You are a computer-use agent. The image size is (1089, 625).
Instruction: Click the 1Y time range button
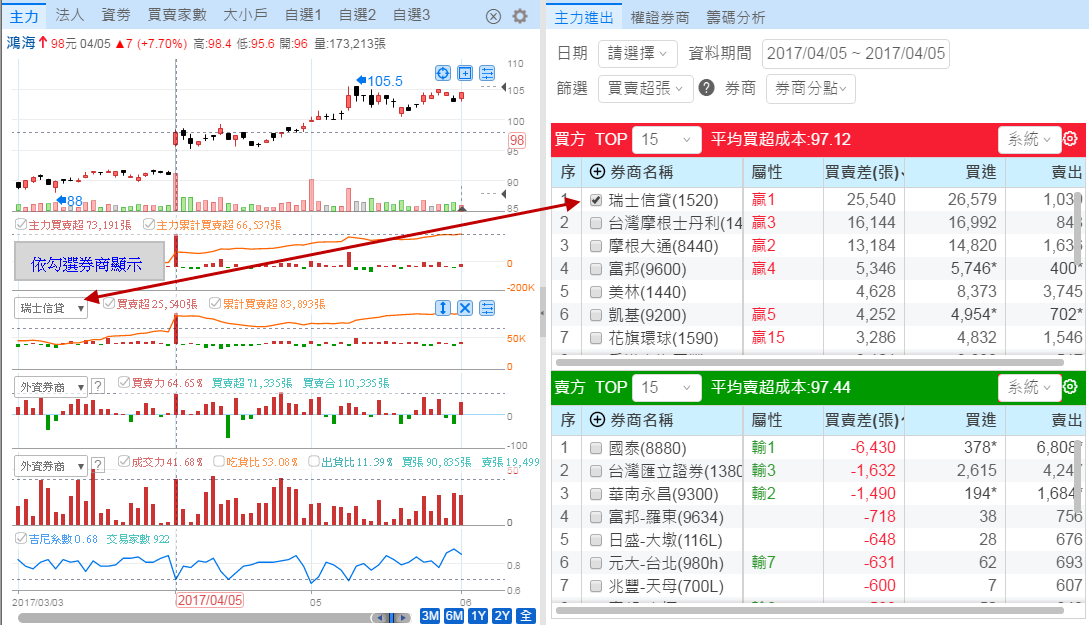pos(477,615)
